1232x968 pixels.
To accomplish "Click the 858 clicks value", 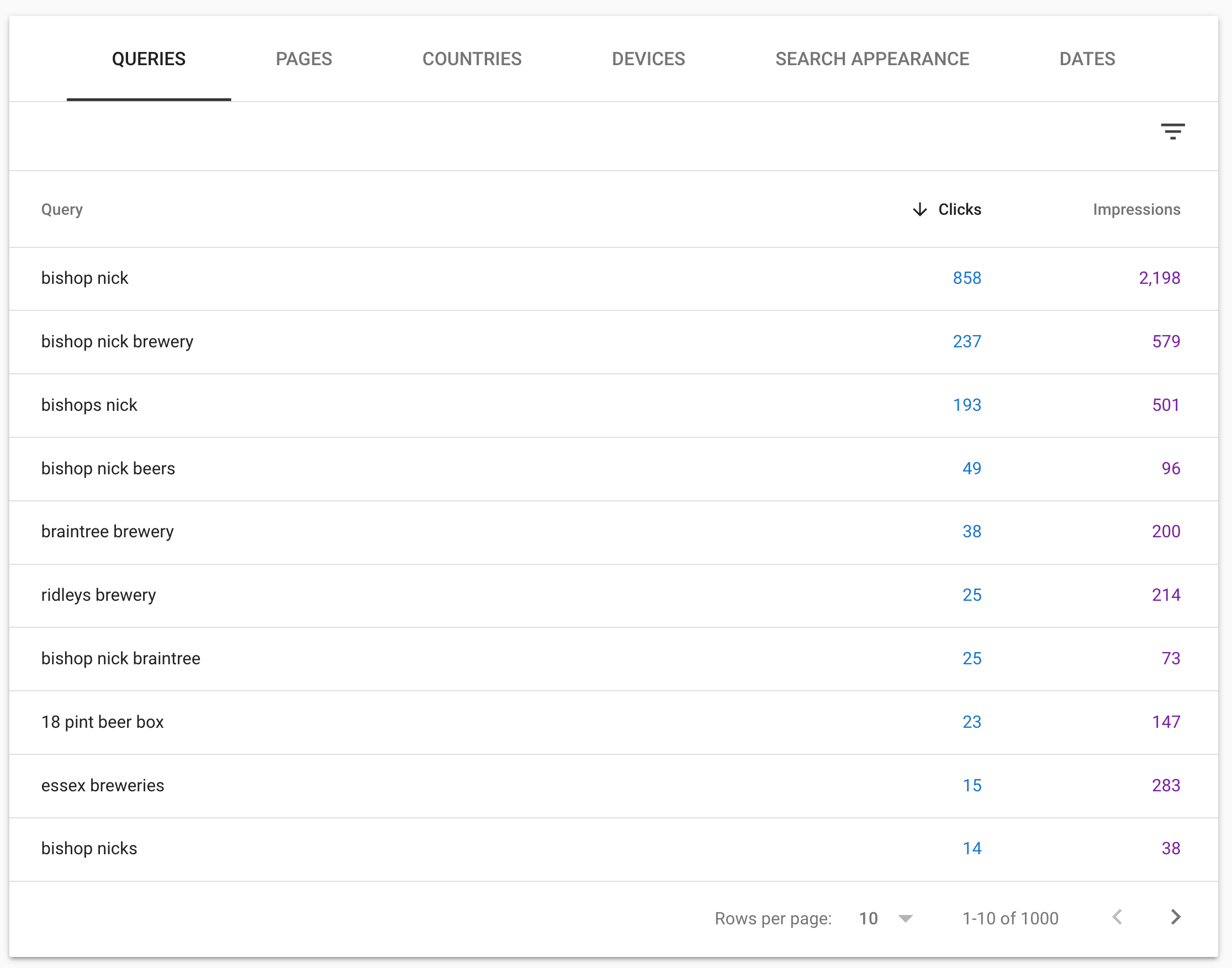I will (x=967, y=278).
